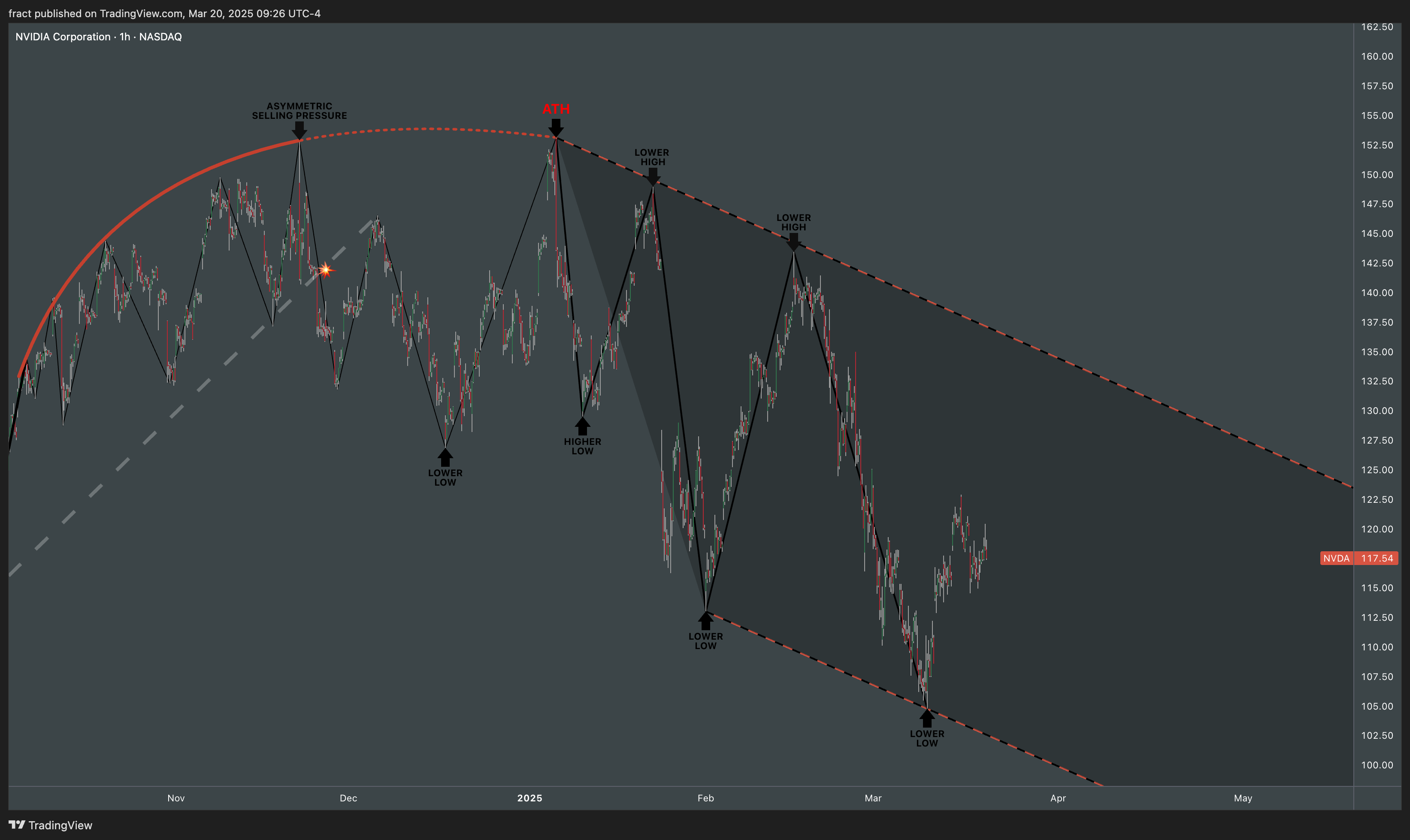Screen dimensions: 1410x840
Task: Click the LOWER LOW label in December
Action: pos(445,478)
